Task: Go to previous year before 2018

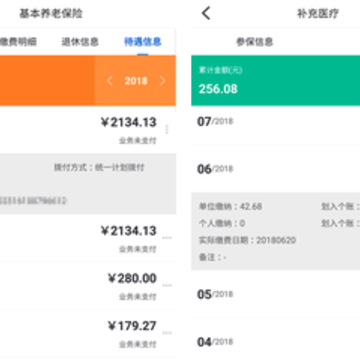Action: pyautogui.click(x=110, y=81)
